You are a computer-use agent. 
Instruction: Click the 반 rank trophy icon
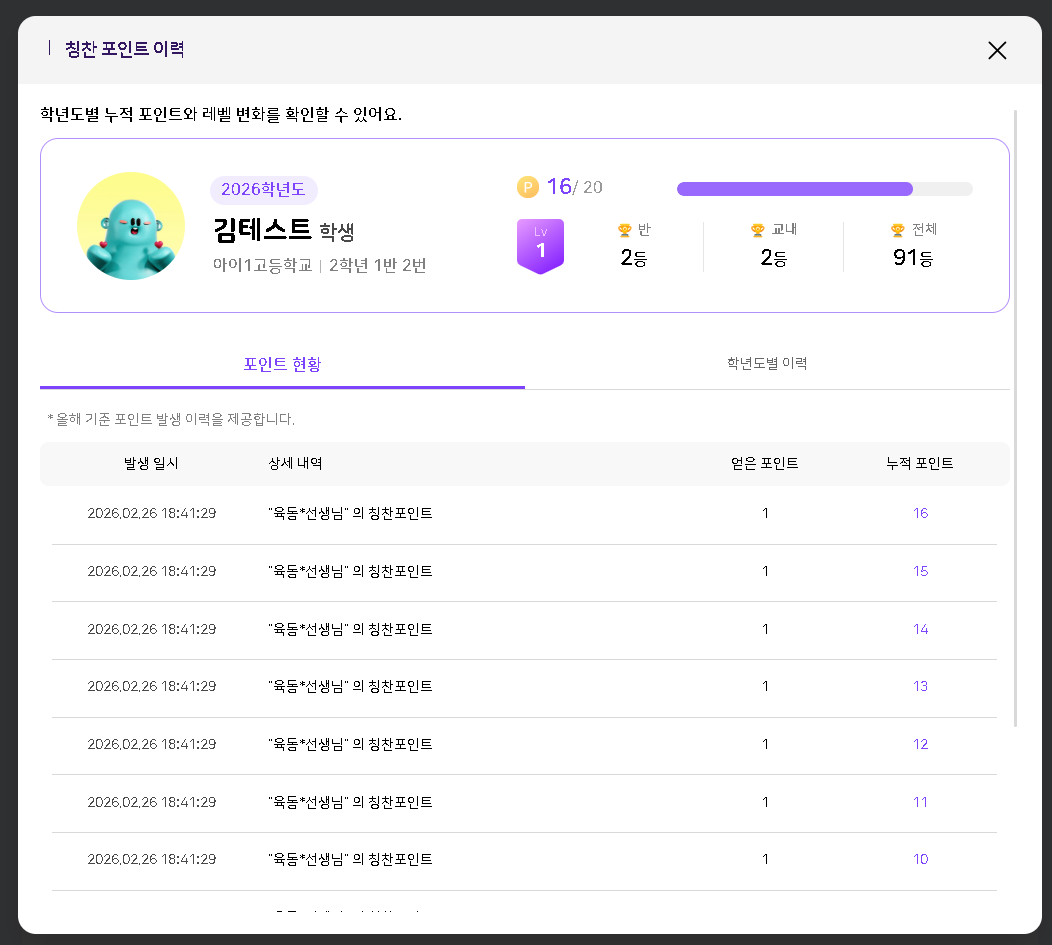point(625,230)
